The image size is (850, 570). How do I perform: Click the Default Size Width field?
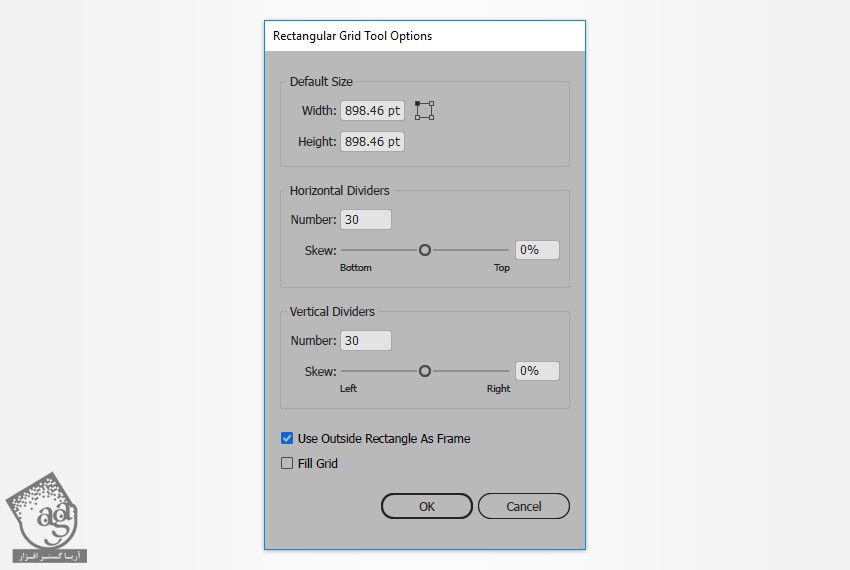coord(372,110)
